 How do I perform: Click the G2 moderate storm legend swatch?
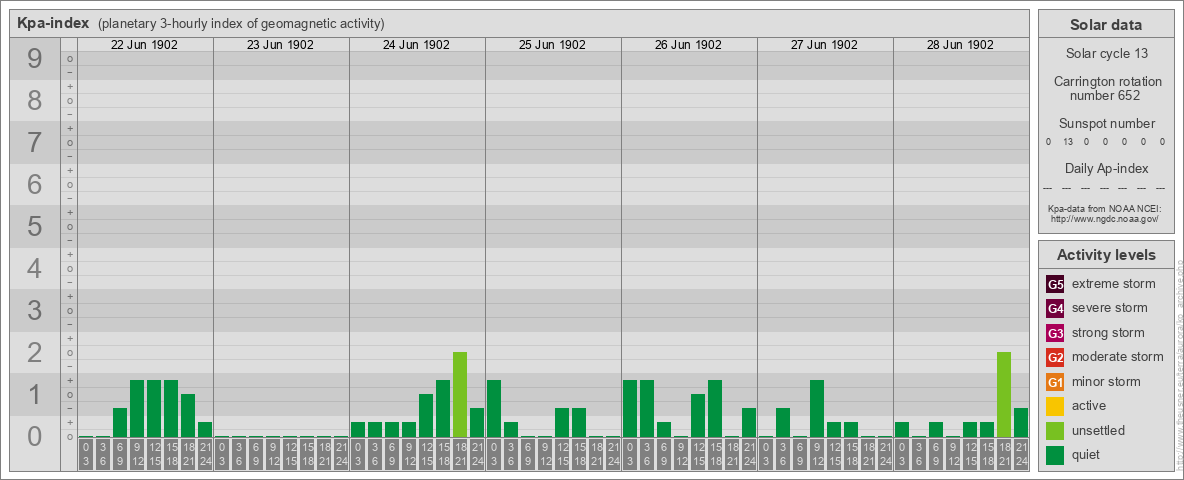[x=1056, y=357]
